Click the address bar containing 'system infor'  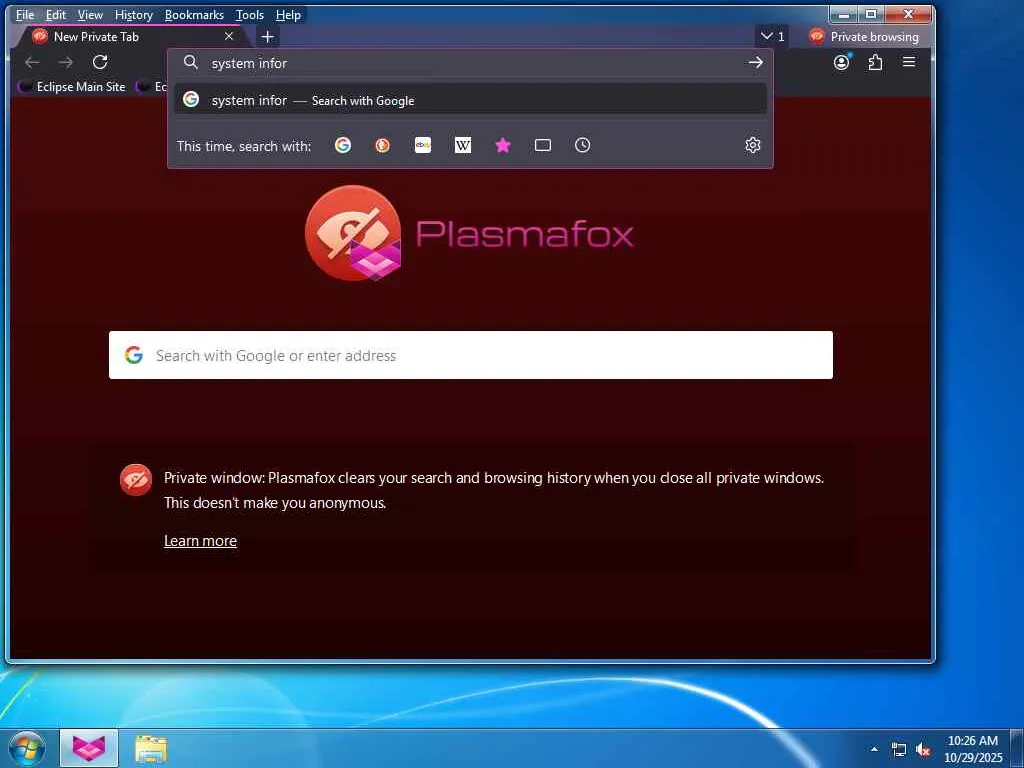click(x=470, y=63)
